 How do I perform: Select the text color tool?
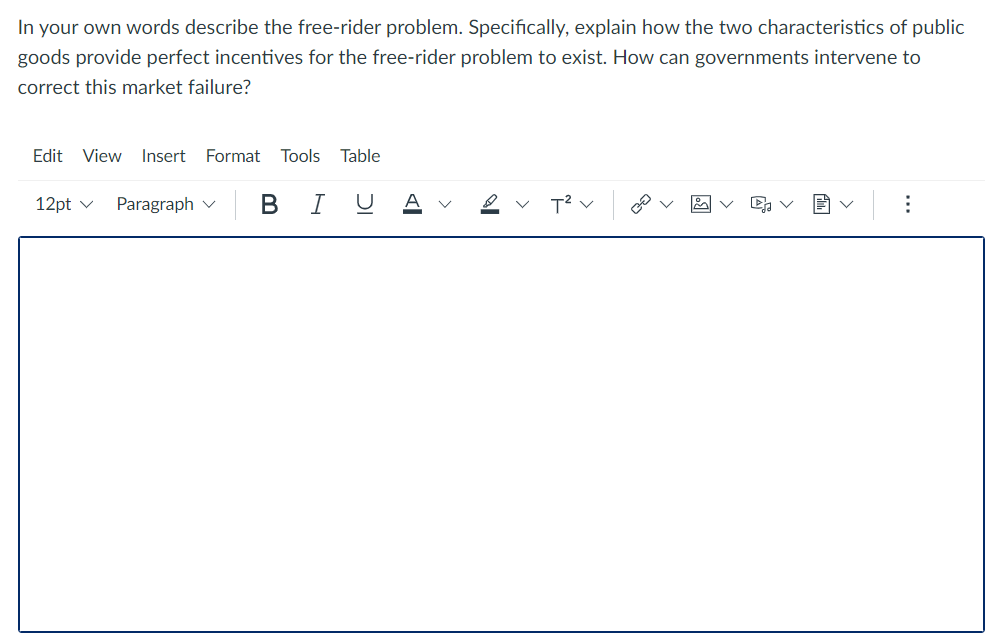[x=412, y=203]
